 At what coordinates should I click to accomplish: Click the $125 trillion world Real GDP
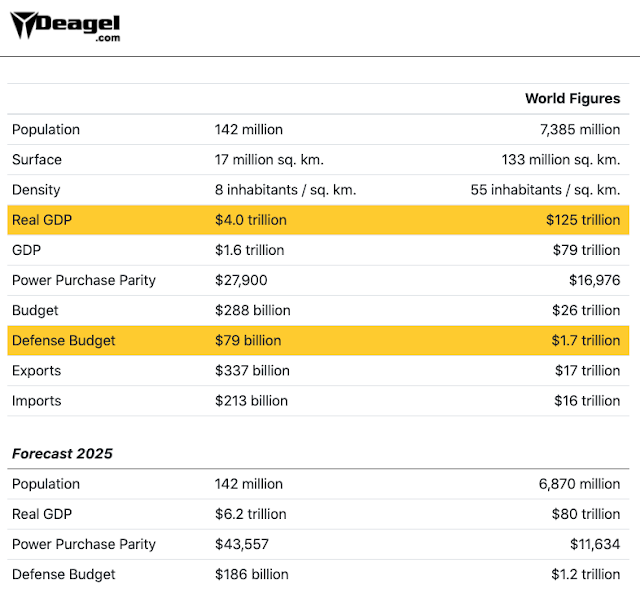582,220
